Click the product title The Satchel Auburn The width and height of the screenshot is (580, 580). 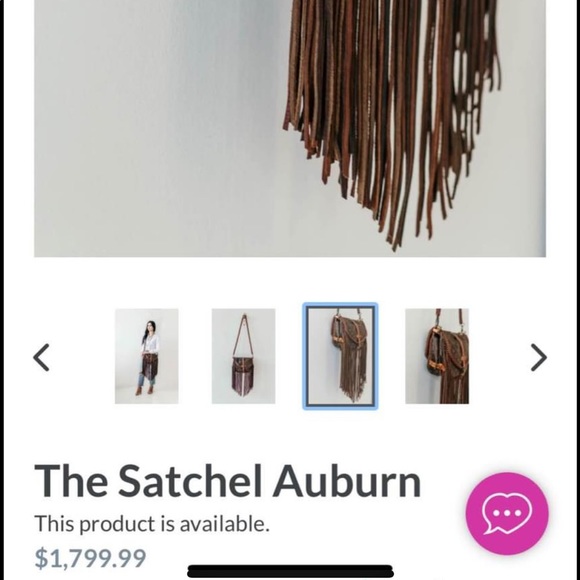pos(227,481)
